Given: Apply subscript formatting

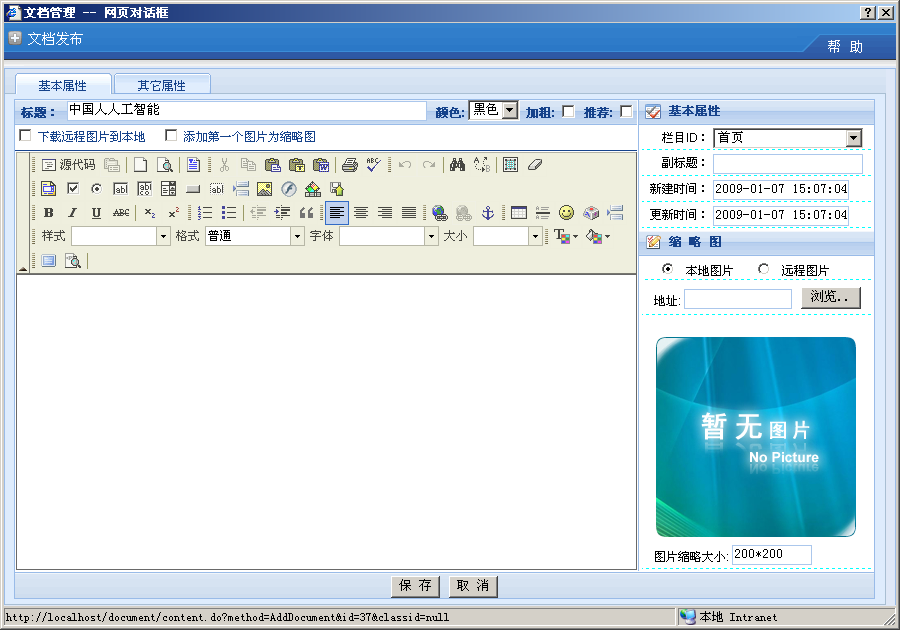Looking at the screenshot, I should [x=149, y=213].
